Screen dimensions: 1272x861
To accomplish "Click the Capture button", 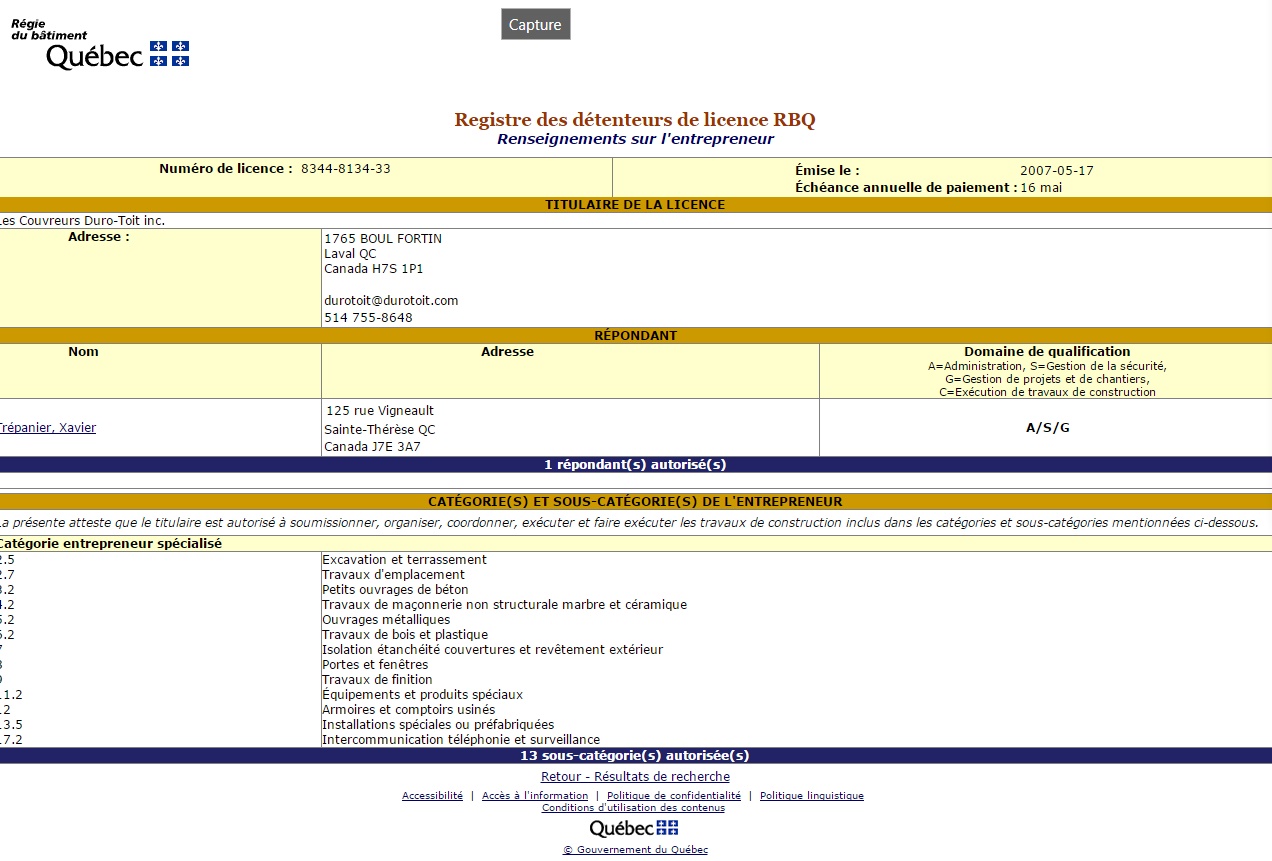I will (535, 24).
